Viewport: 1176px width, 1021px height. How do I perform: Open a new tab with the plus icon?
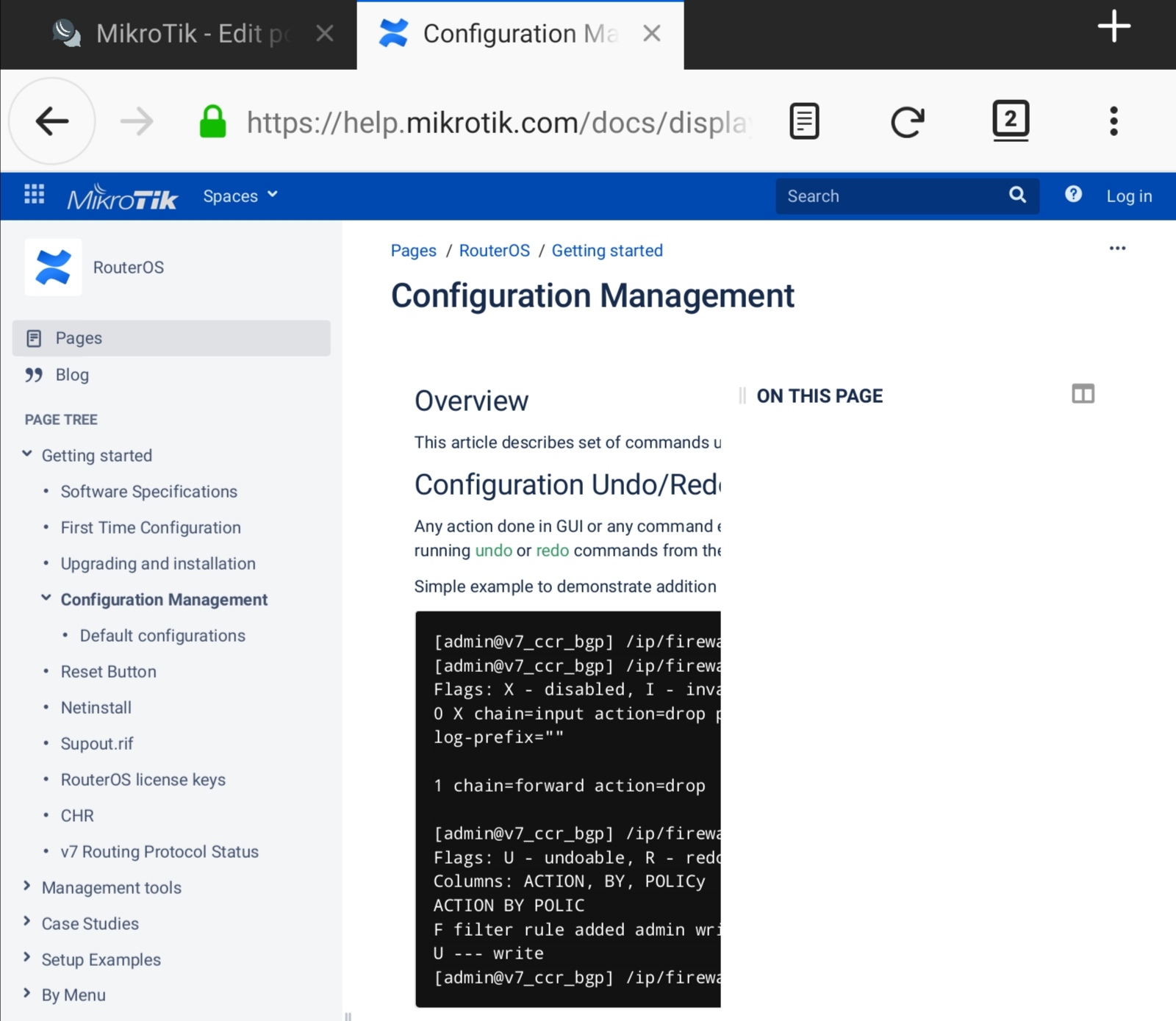point(1114,26)
